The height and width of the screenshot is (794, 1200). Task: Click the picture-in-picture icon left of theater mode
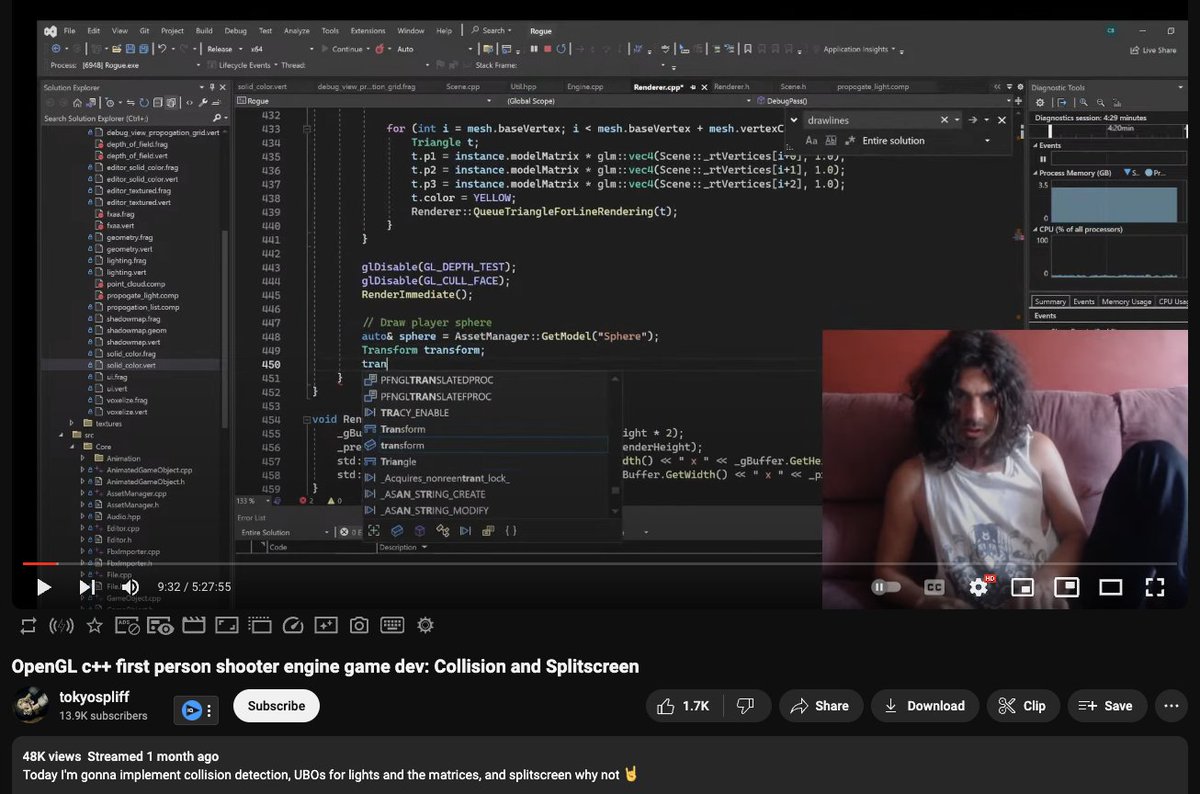[x=1066, y=587]
